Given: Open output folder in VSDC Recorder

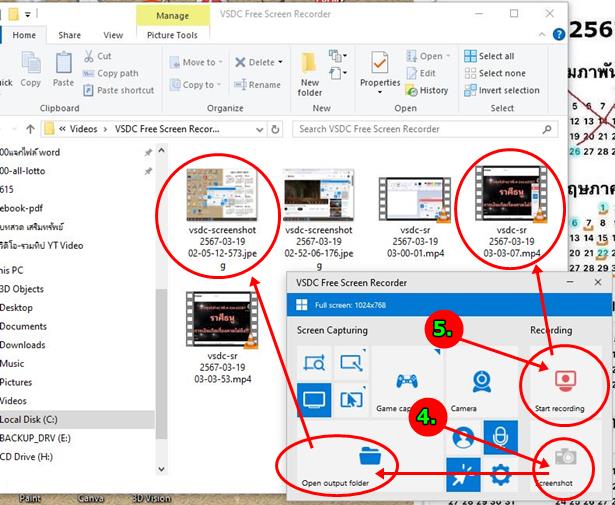Looking at the screenshot, I should point(369,456).
